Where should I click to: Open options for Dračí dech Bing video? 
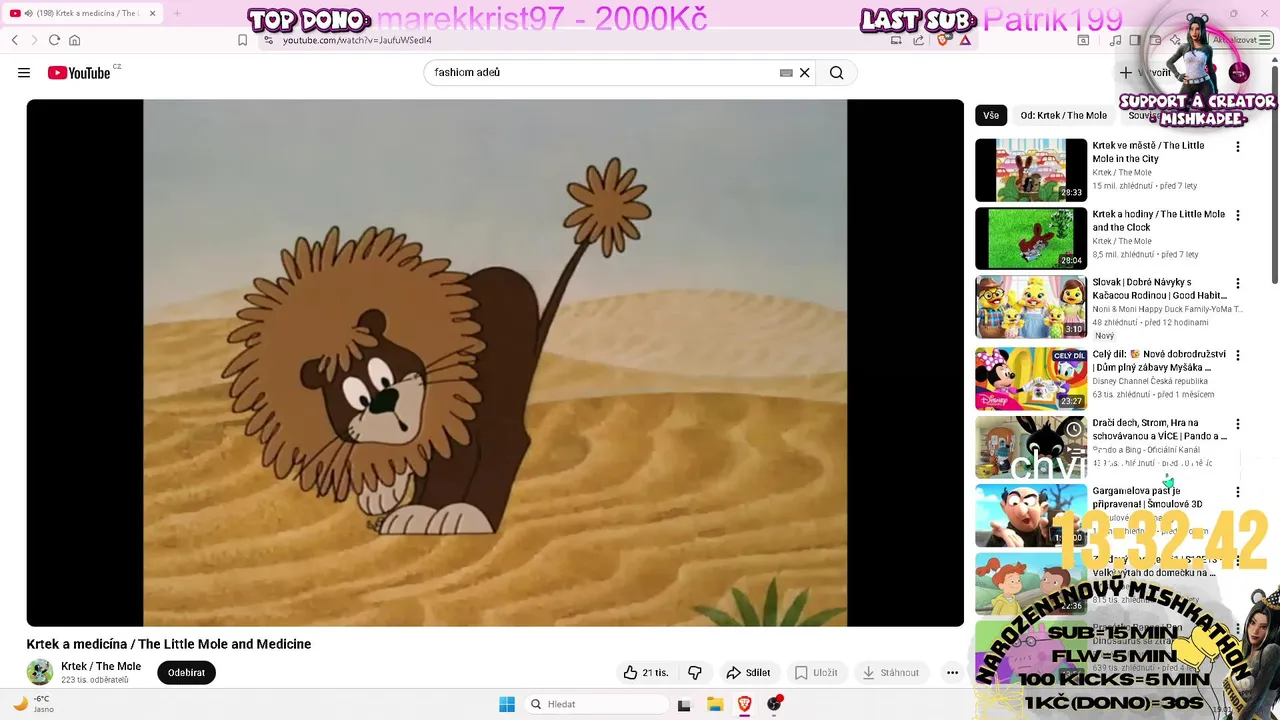pyautogui.click(x=1238, y=424)
